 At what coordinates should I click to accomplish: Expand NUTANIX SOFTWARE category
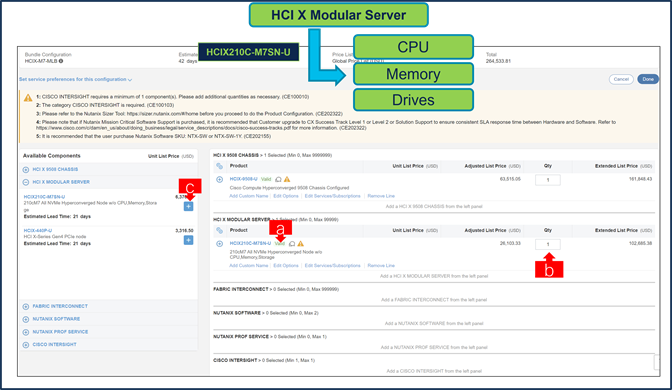coord(26,319)
